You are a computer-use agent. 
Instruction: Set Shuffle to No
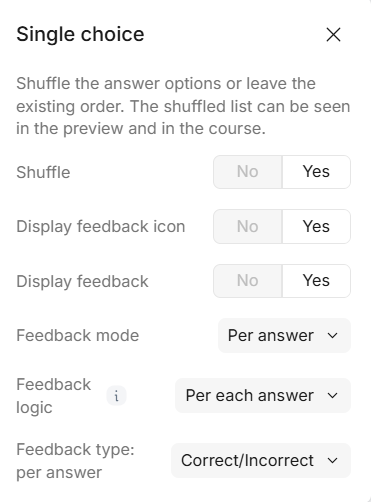click(x=248, y=172)
